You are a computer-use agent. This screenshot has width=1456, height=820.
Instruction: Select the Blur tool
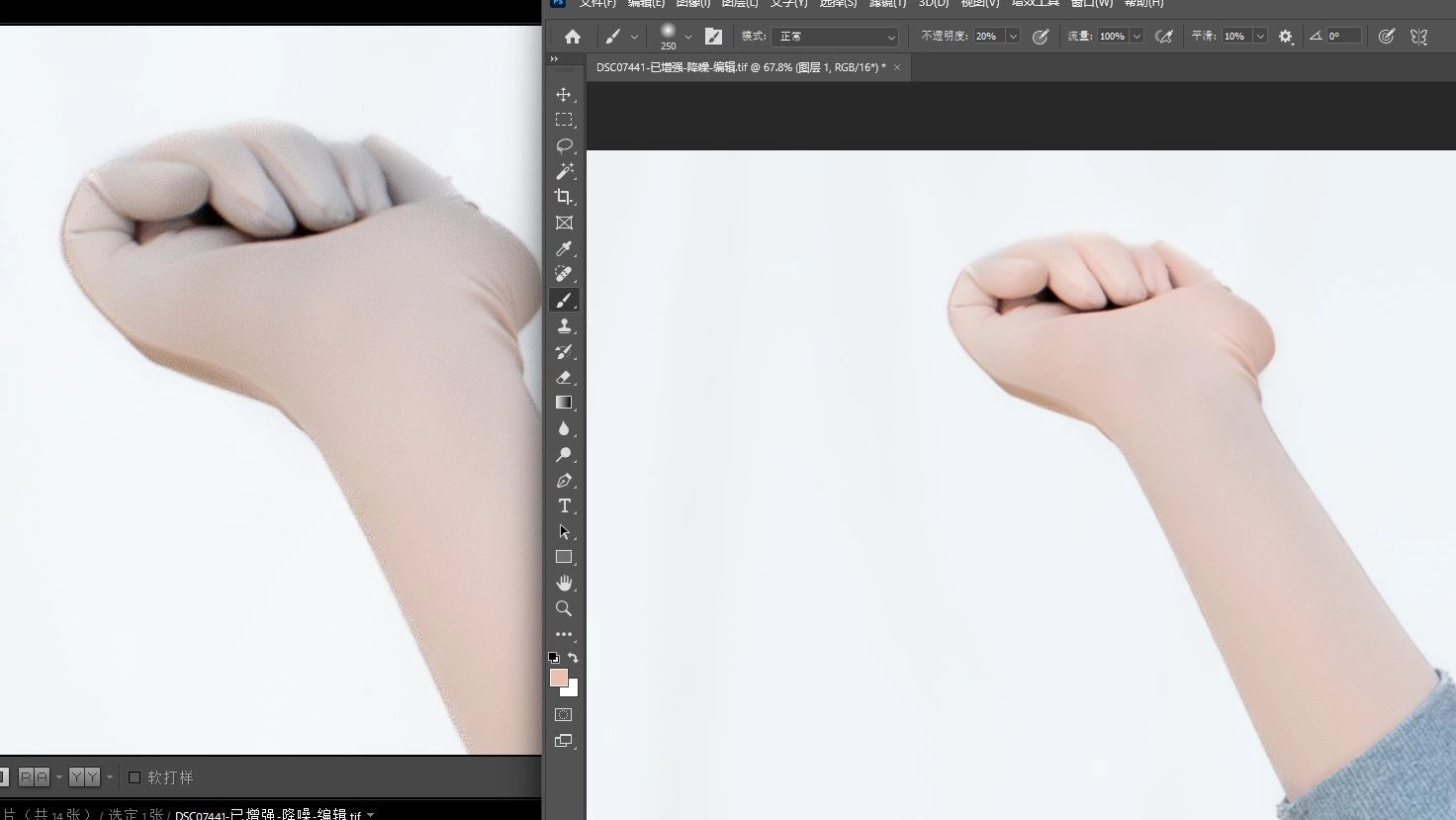click(564, 428)
